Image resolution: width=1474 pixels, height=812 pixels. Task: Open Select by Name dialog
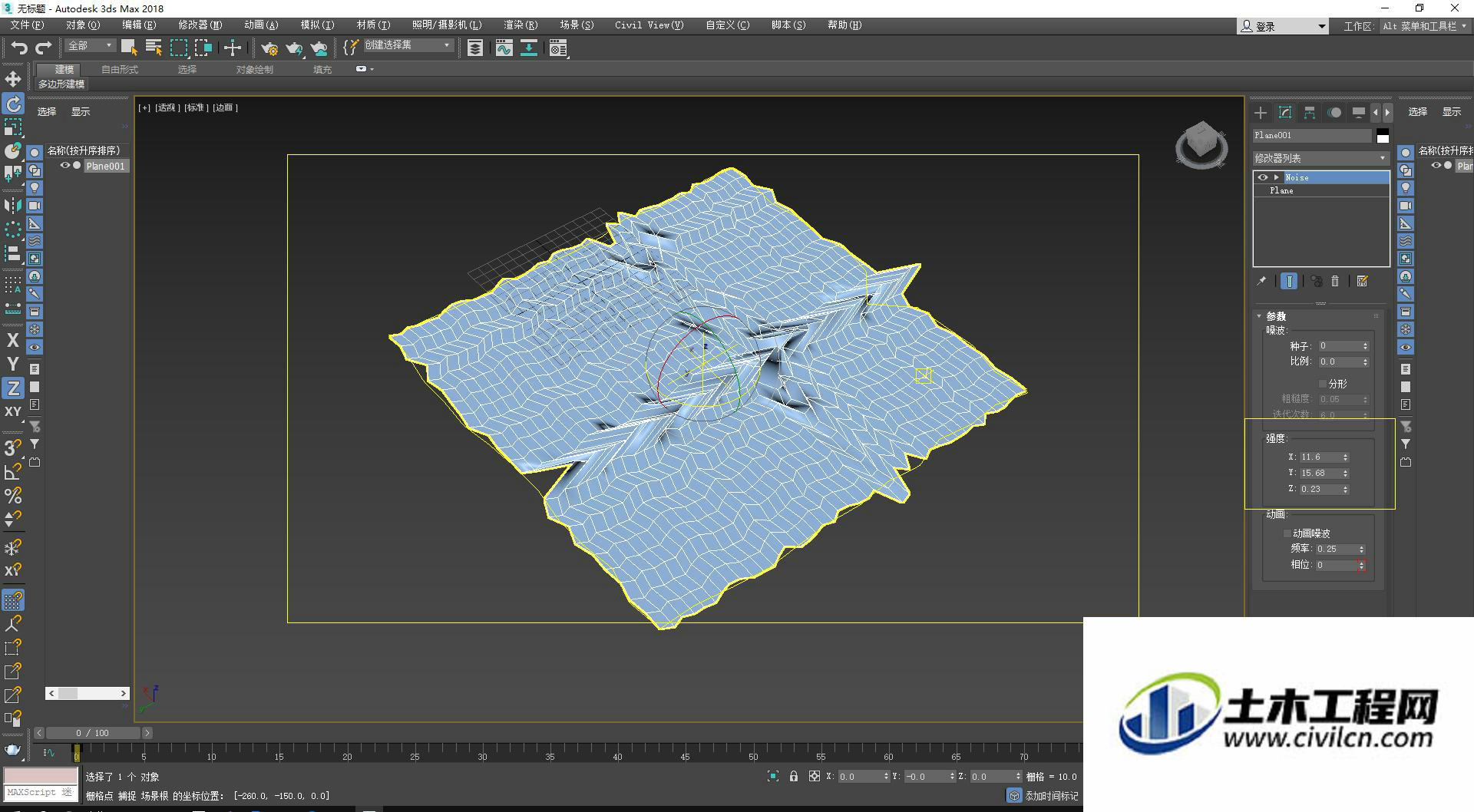pos(154,48)
